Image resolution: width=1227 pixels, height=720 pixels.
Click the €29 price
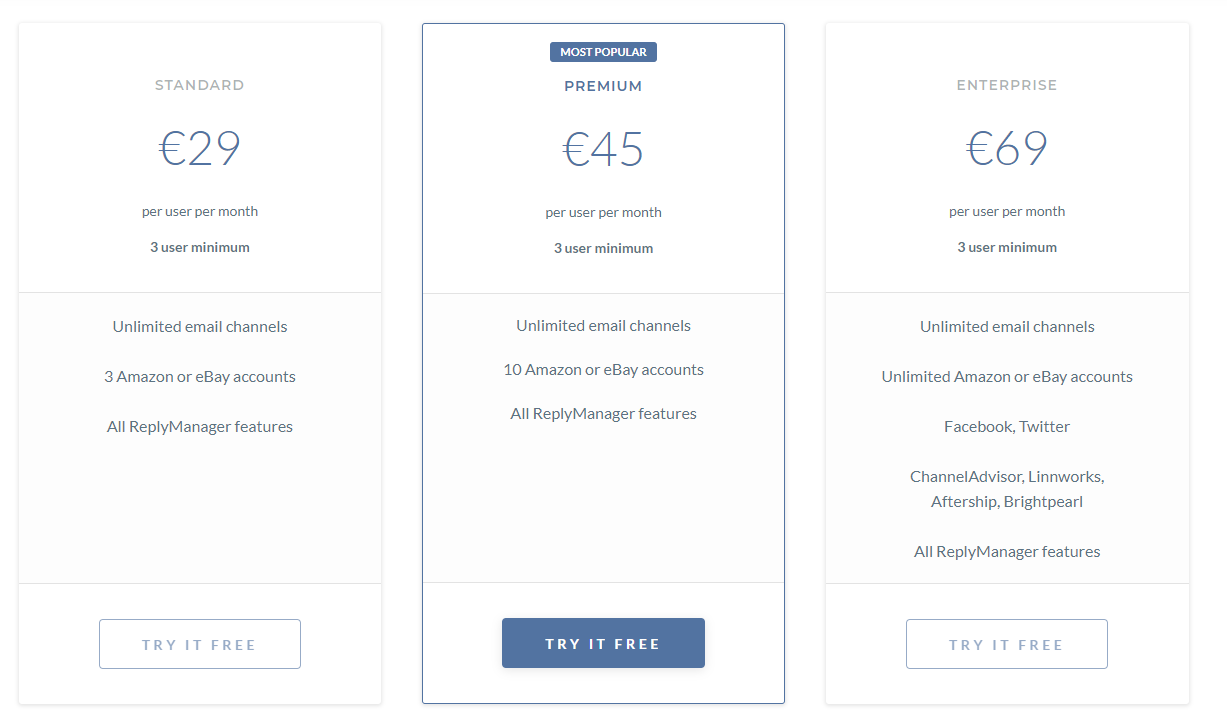200,149
